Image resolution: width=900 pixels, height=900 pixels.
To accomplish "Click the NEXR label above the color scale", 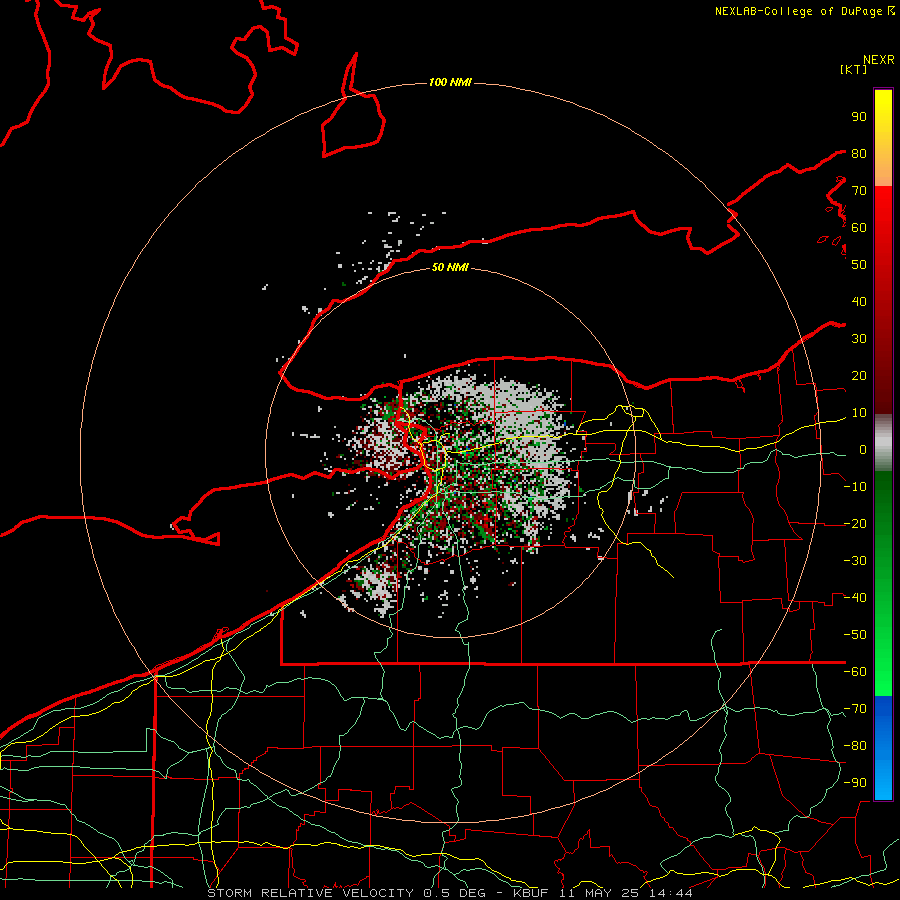I will pyautogui.click(x=879, y=60).
